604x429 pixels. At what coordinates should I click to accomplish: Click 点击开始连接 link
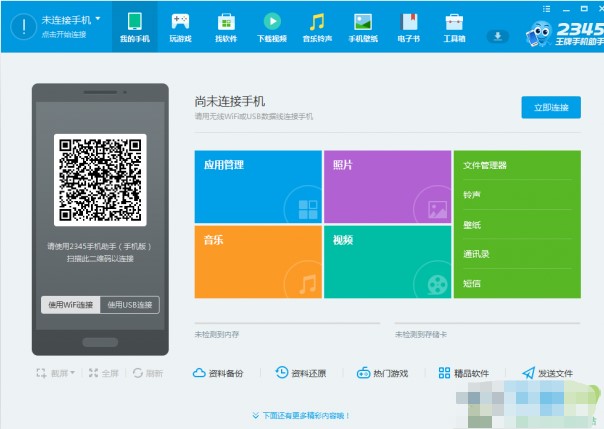point(64,35)
